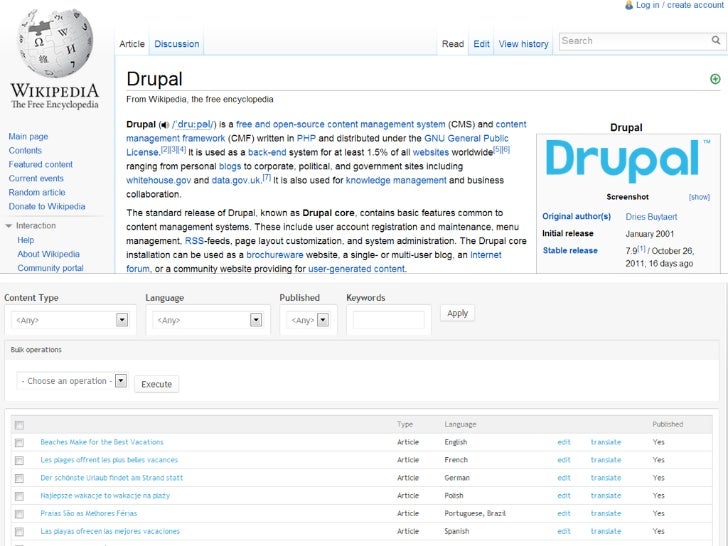Switch to the Discussion tab
The width and height of the screenshot is (728, 546).
click(176, 44)
